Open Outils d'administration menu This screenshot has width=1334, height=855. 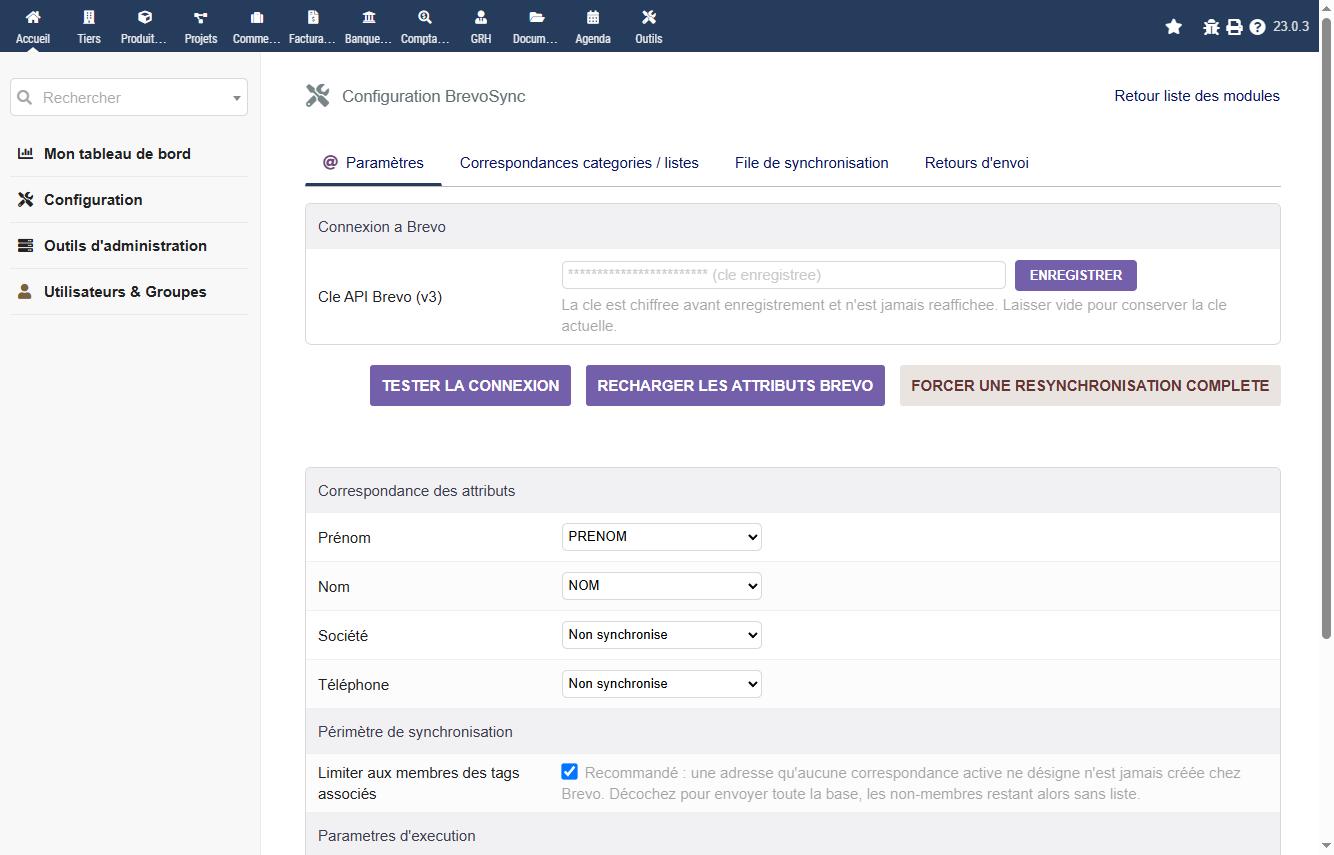[x=125, y=245]
